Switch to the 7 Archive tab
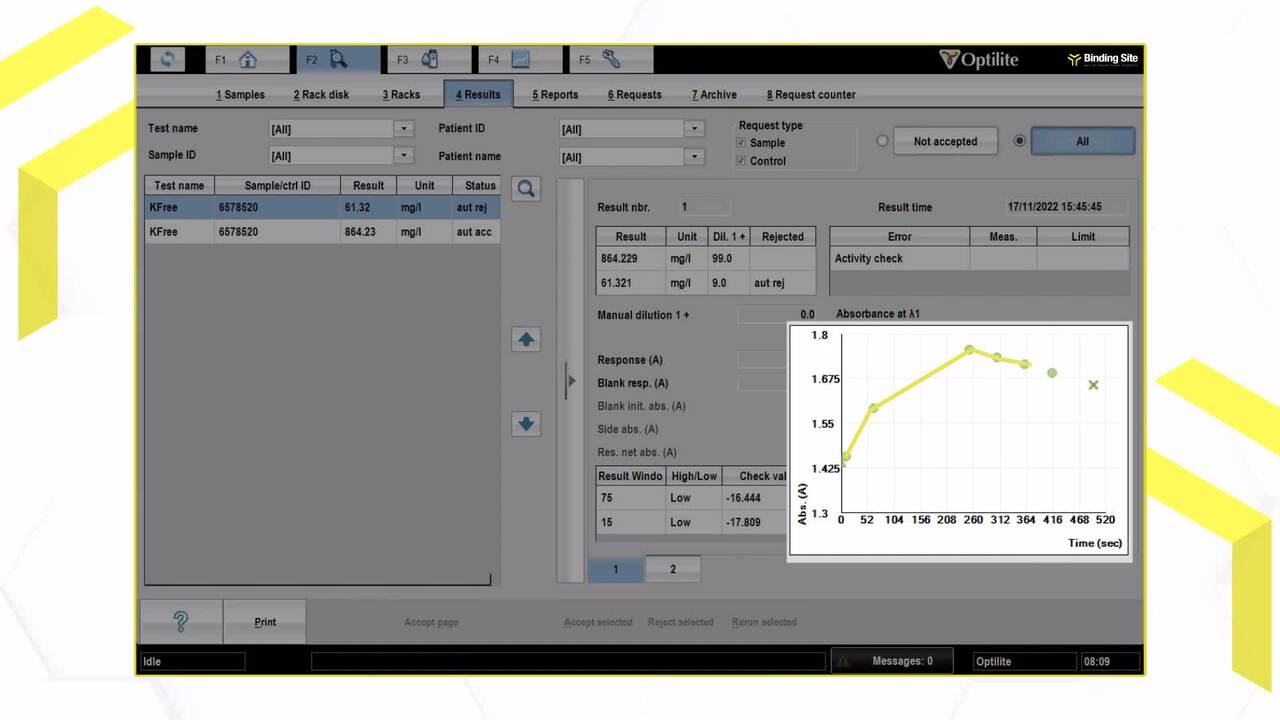This screenshot has width=1280, height=720. 714,95
